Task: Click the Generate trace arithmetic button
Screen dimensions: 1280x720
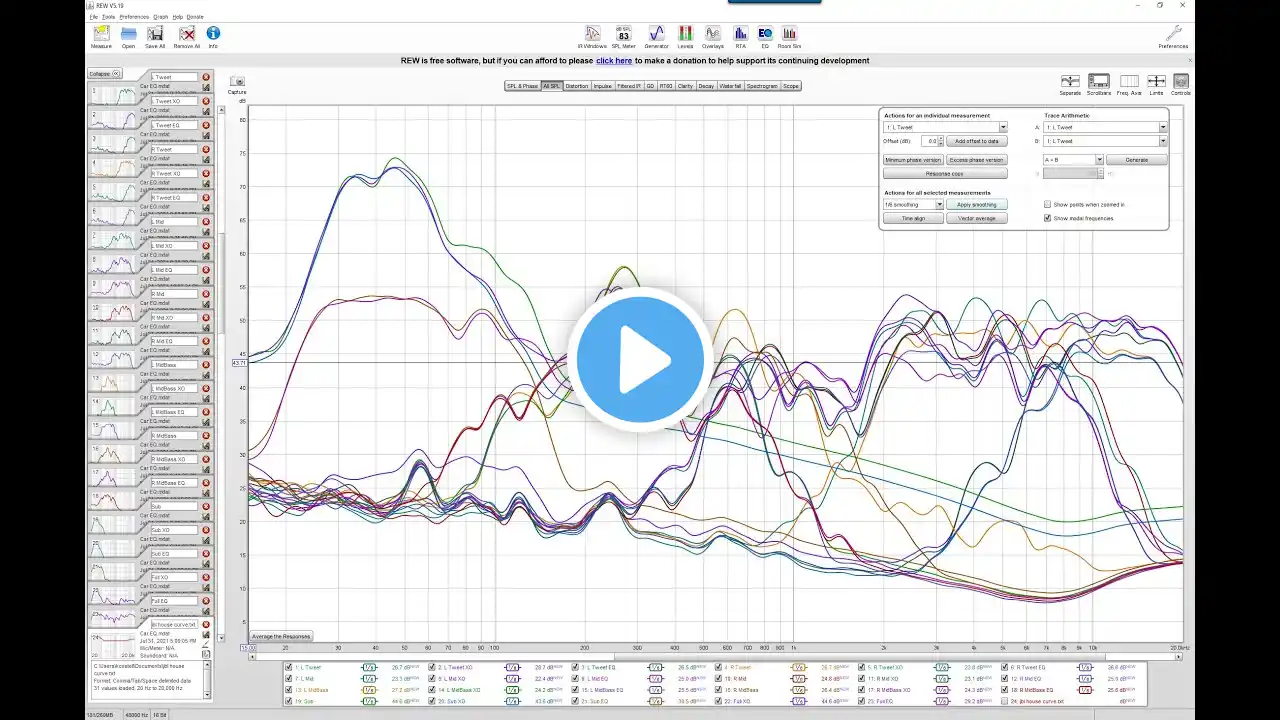Action: coord(1137,160)
